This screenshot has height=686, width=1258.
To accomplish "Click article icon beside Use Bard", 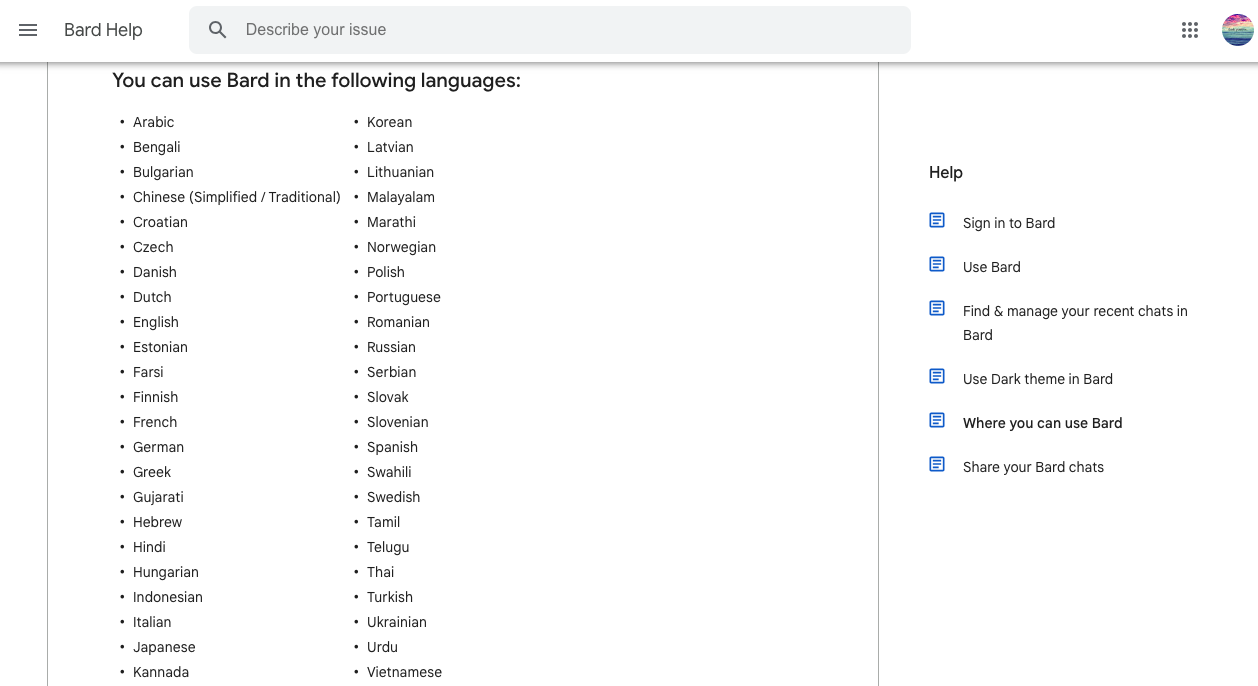I will click(x=937, y=264).
